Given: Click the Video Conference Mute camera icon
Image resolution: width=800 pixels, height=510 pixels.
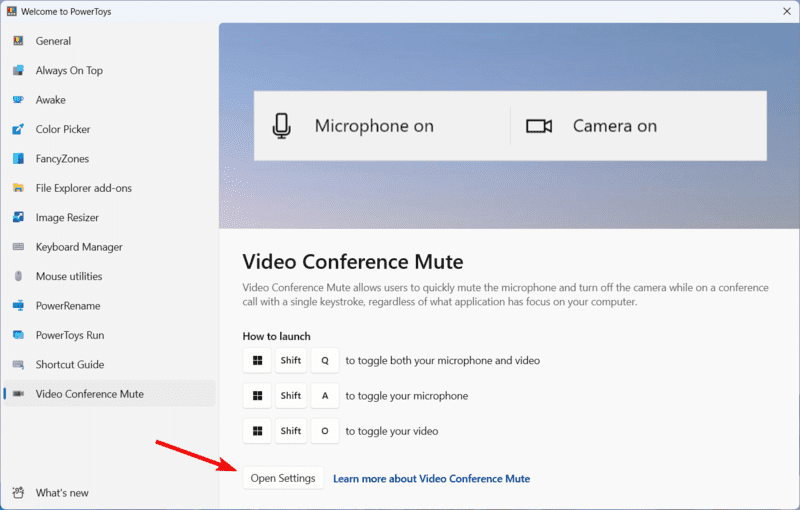Looking at the screenshot, I should click(18, 394).
